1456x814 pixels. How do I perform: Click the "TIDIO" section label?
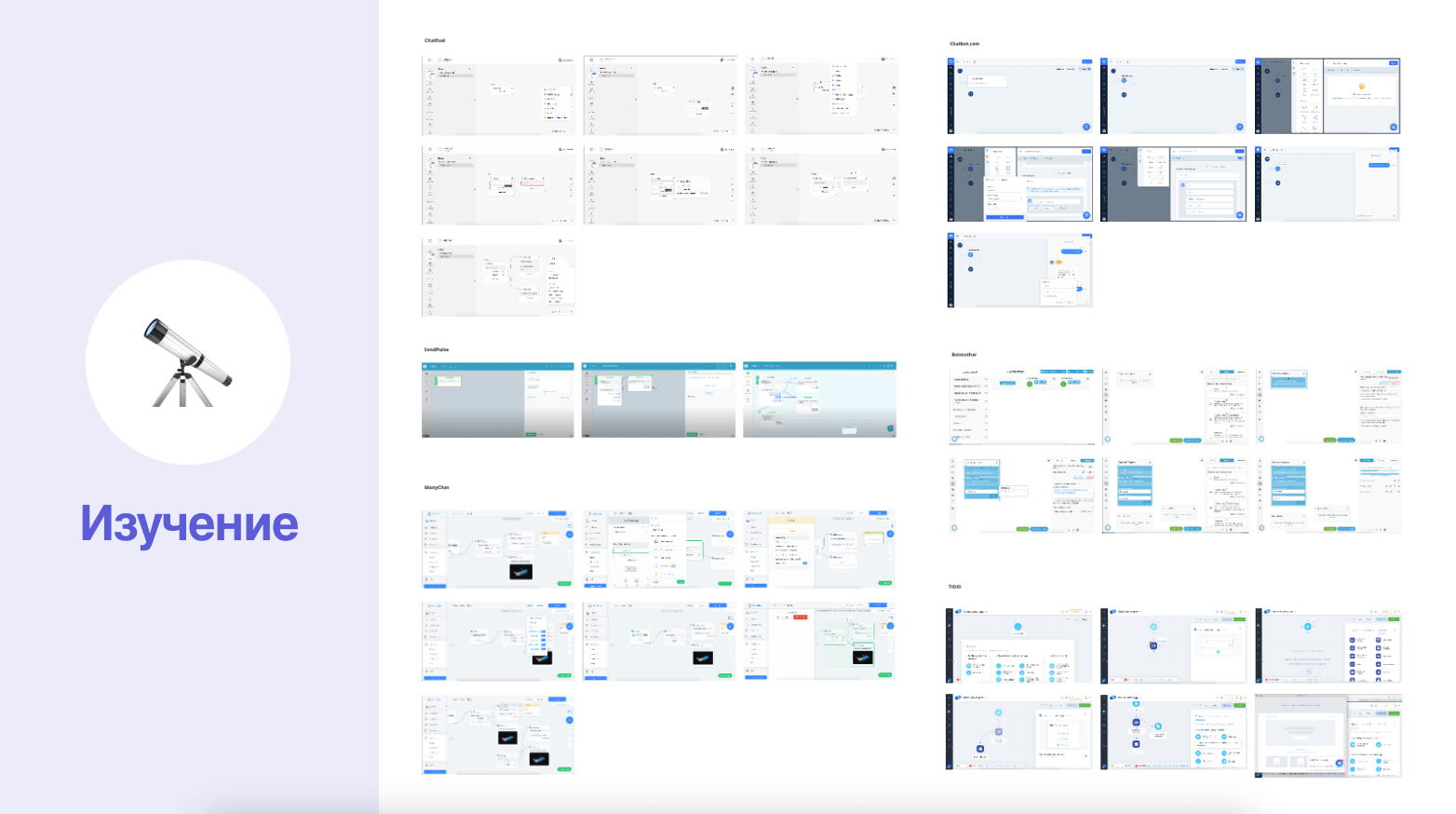[x=955, y=587]
